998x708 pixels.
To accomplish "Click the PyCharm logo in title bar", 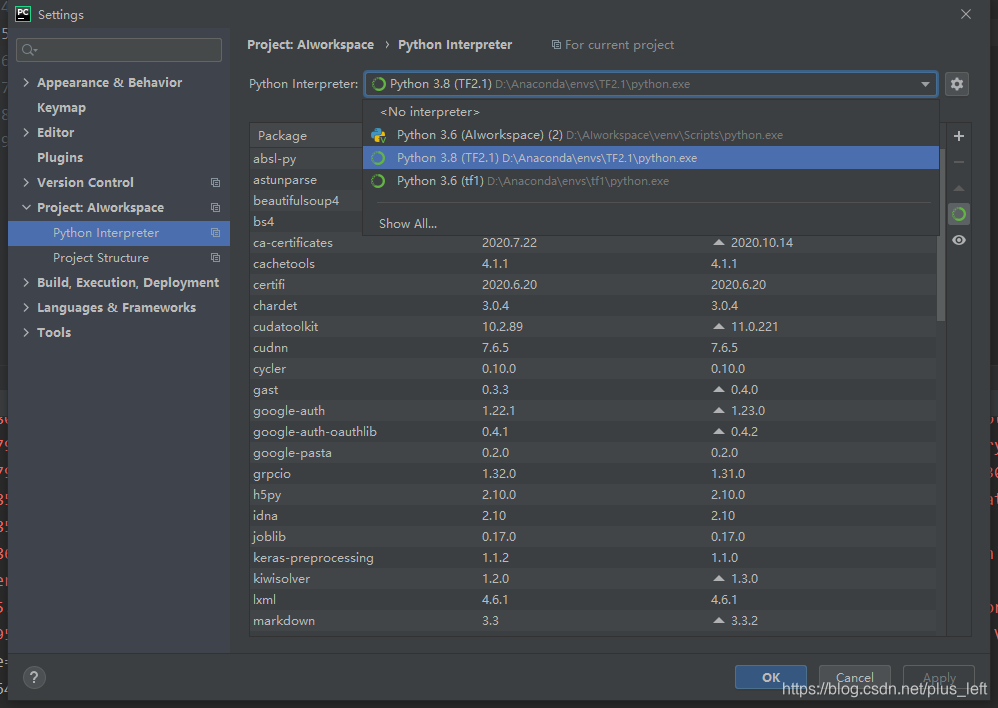I will click(x=23, y=14).
